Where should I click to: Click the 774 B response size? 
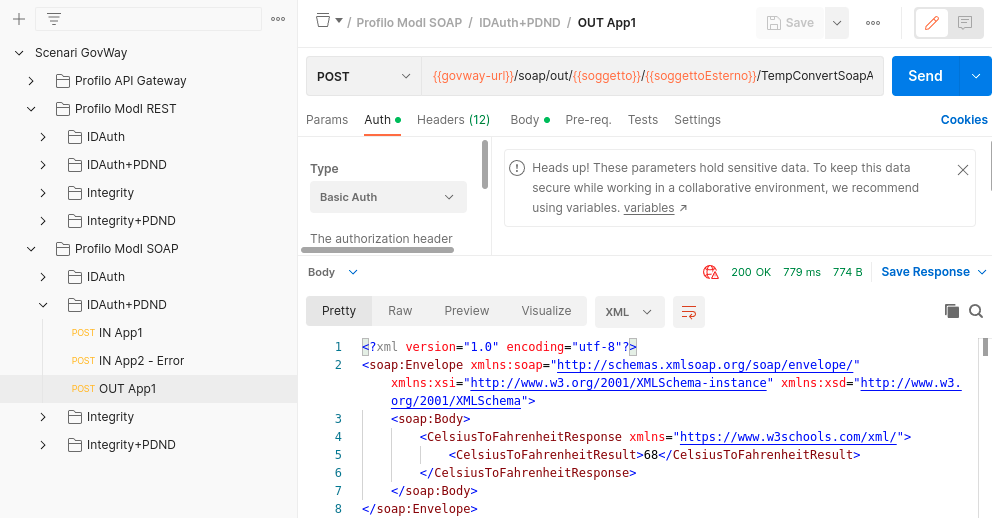848,273
